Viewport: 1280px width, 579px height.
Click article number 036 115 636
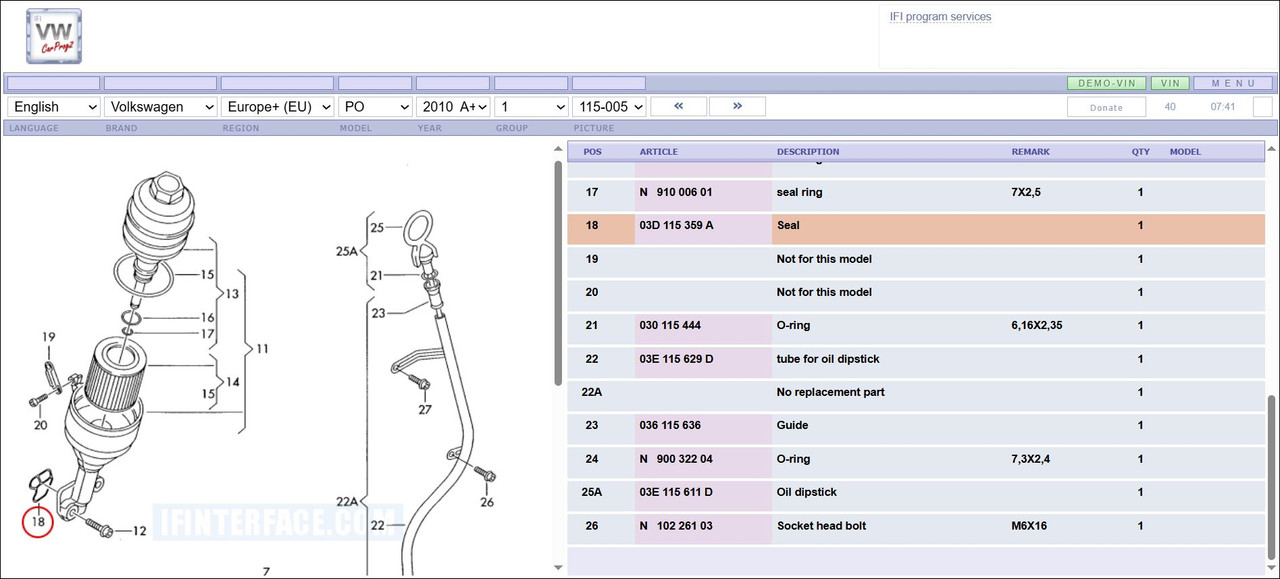point(670,426)
